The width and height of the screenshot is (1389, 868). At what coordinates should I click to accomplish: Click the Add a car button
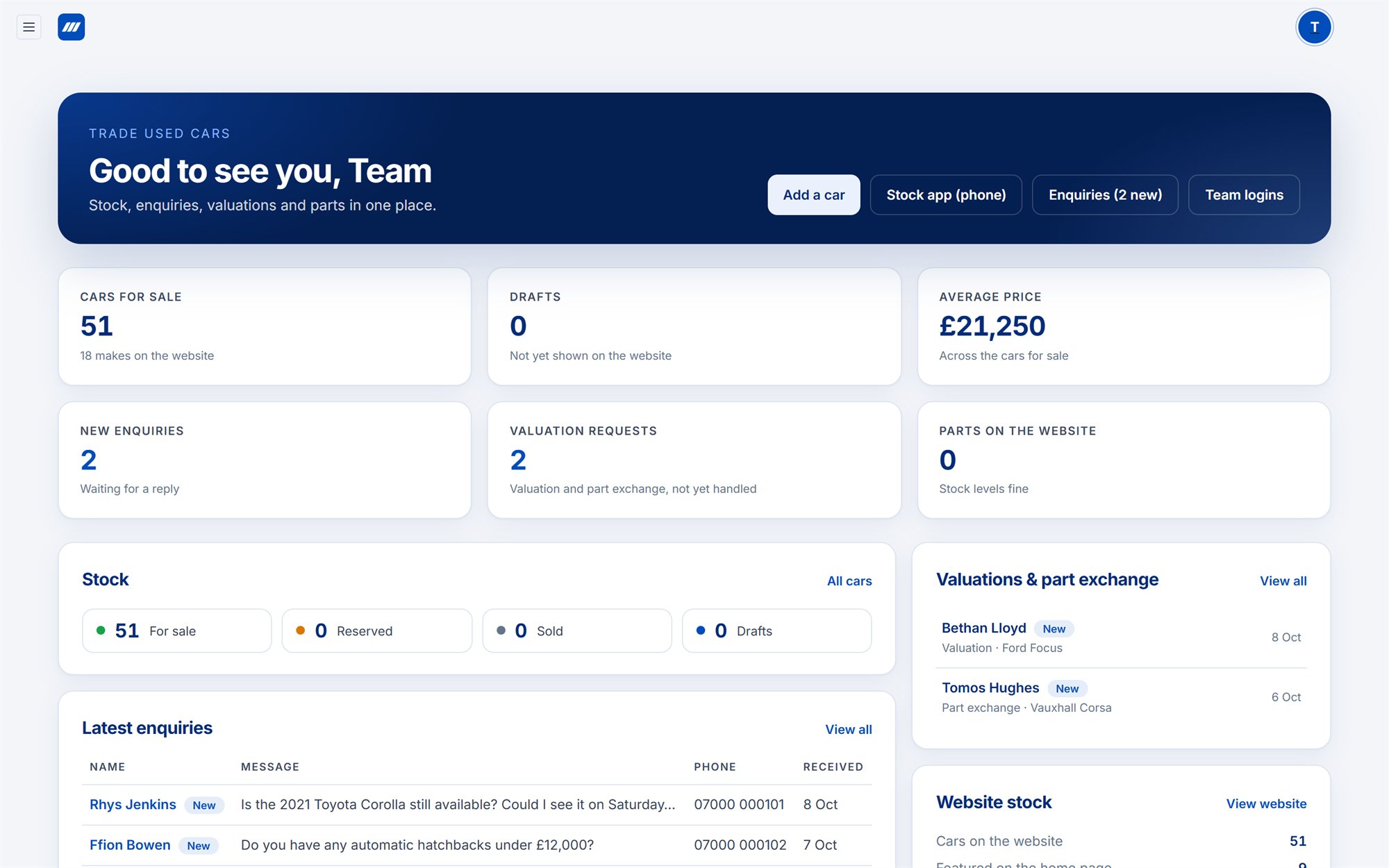click(x=813, y=195)
